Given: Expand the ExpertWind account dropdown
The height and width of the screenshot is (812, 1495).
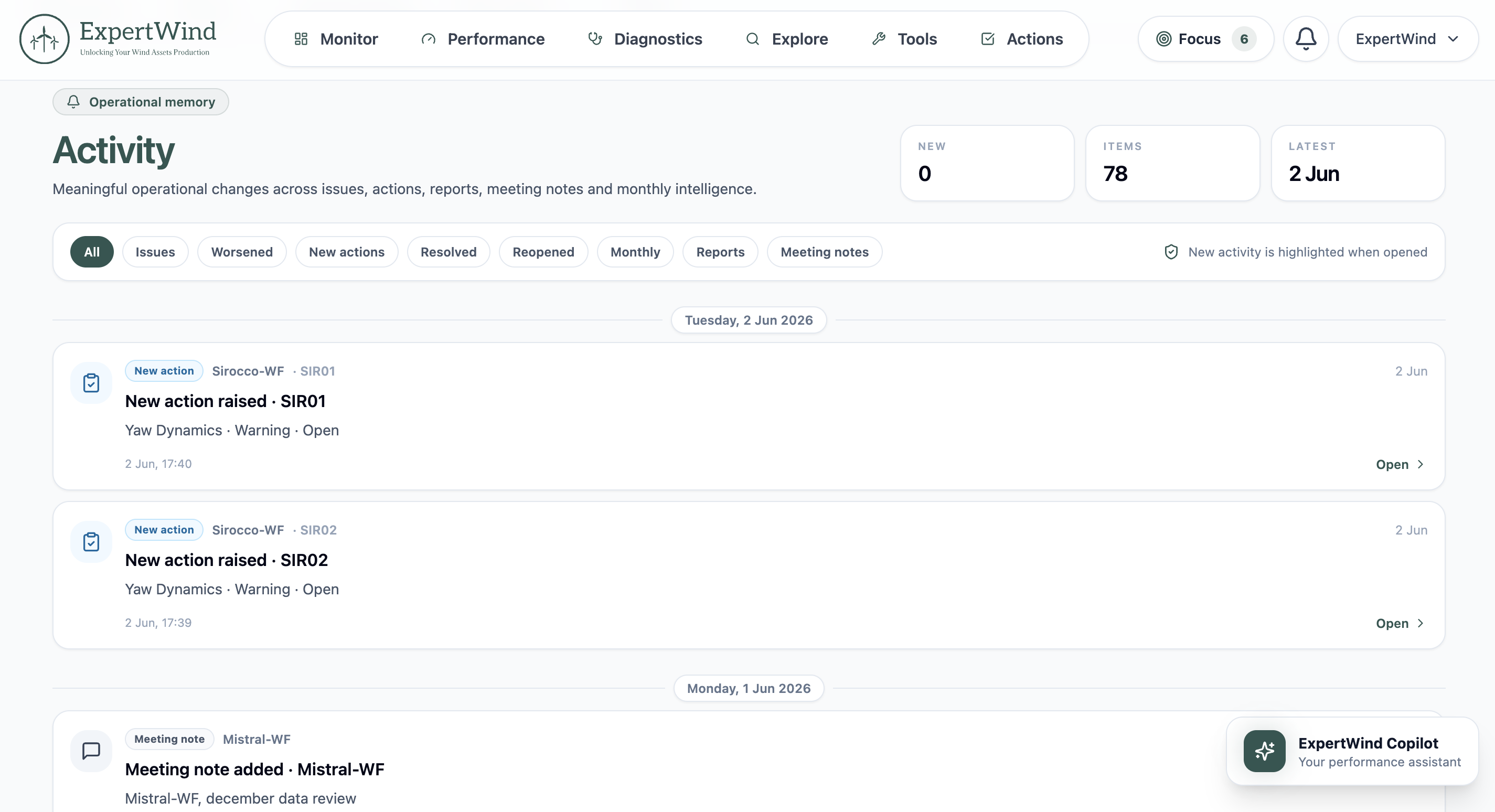Looking at the screenshot, I should click(1408, 39).
